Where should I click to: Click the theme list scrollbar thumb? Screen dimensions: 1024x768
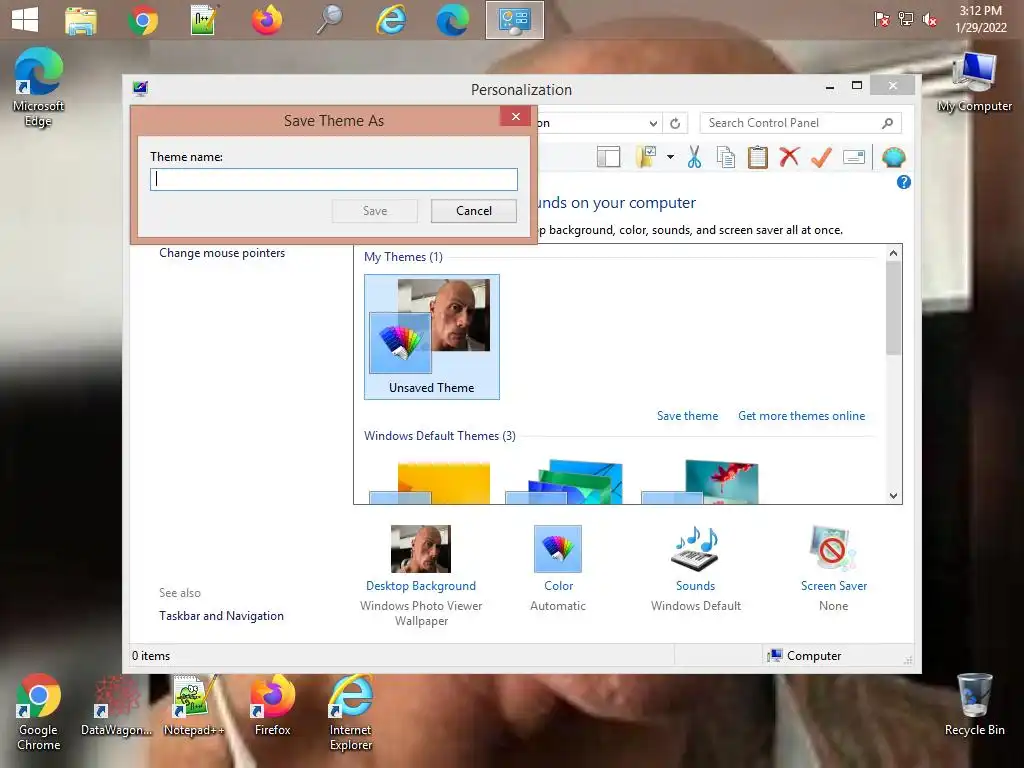(x=893, y=308)
